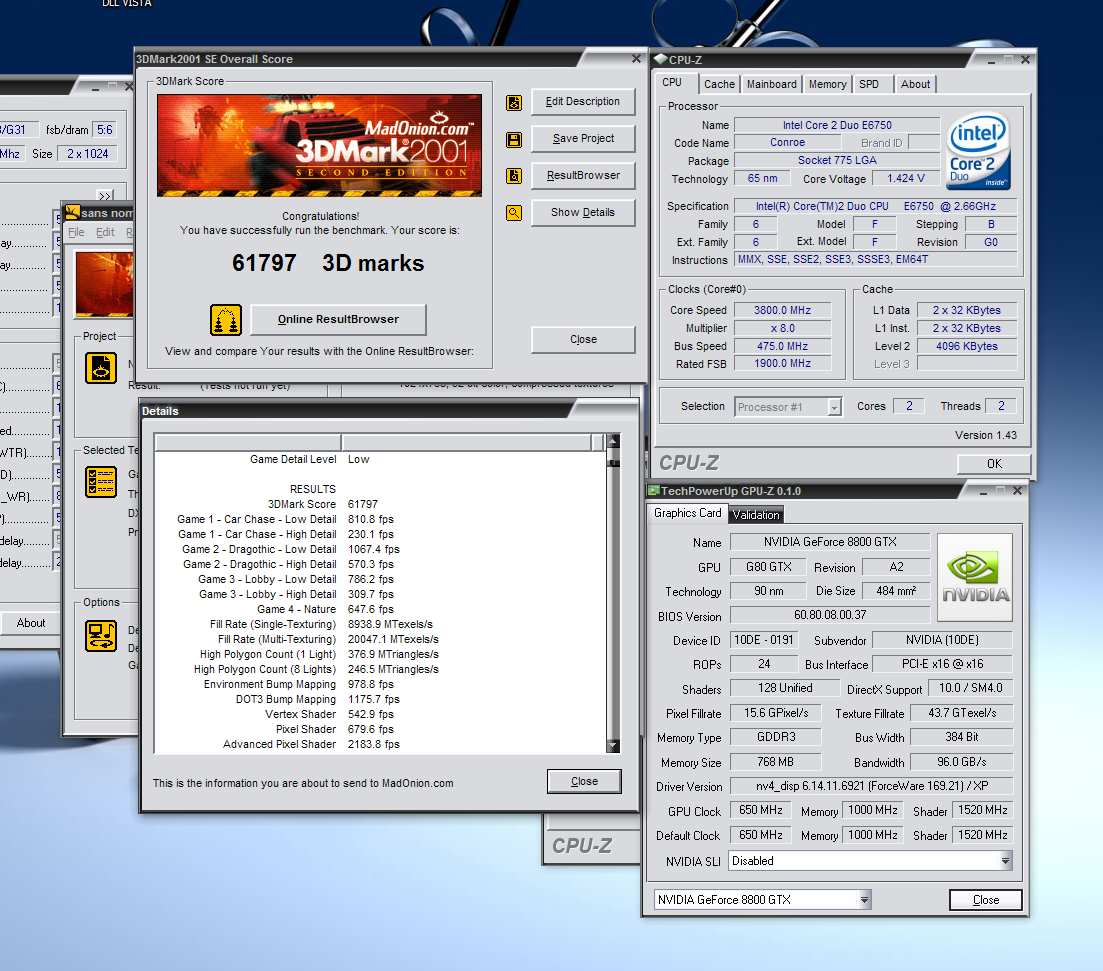This screenshot has width=1103, height=971.
Task: Click the ResultBrowser document icon
Action: [514, 176]
